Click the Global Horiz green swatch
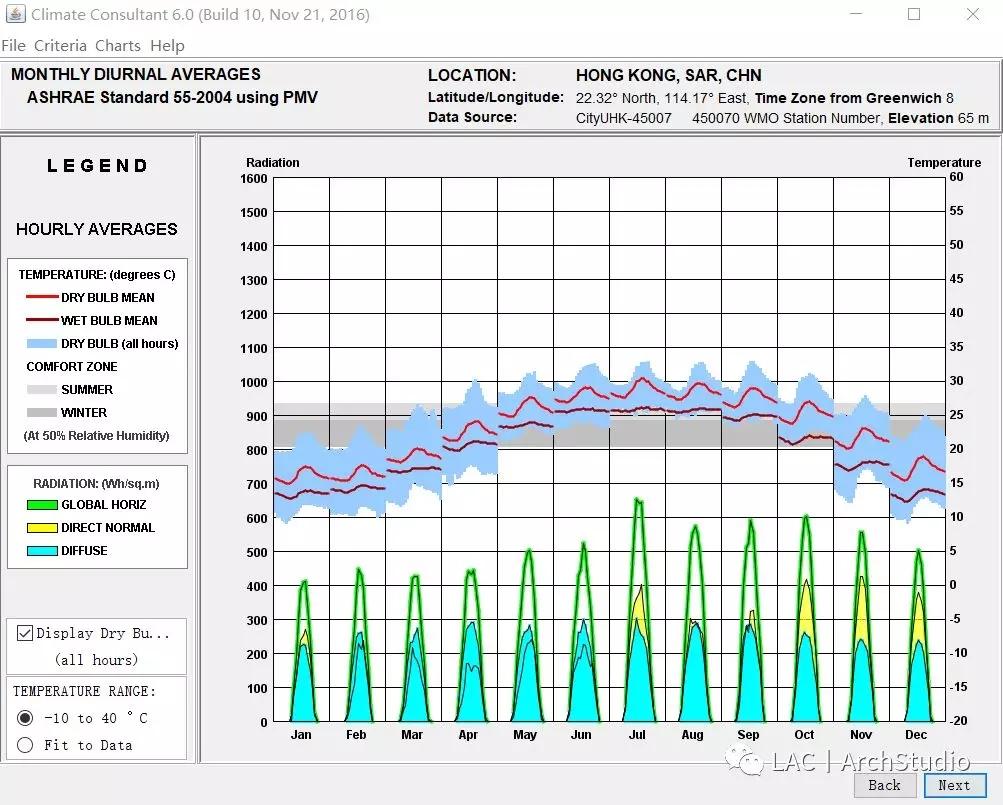 [x=42, y=505]
